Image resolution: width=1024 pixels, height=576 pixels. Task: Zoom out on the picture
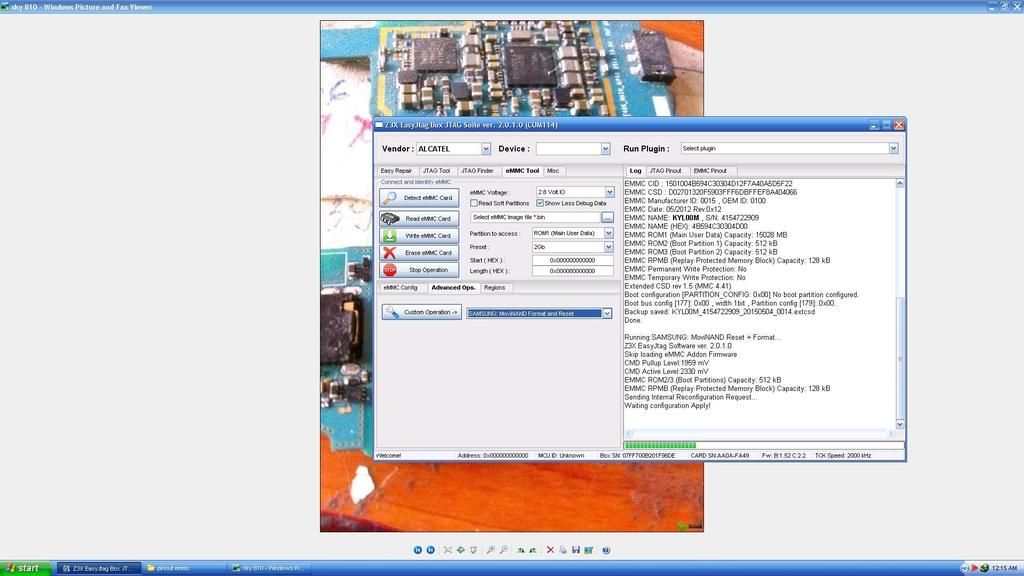click(504, 550)
